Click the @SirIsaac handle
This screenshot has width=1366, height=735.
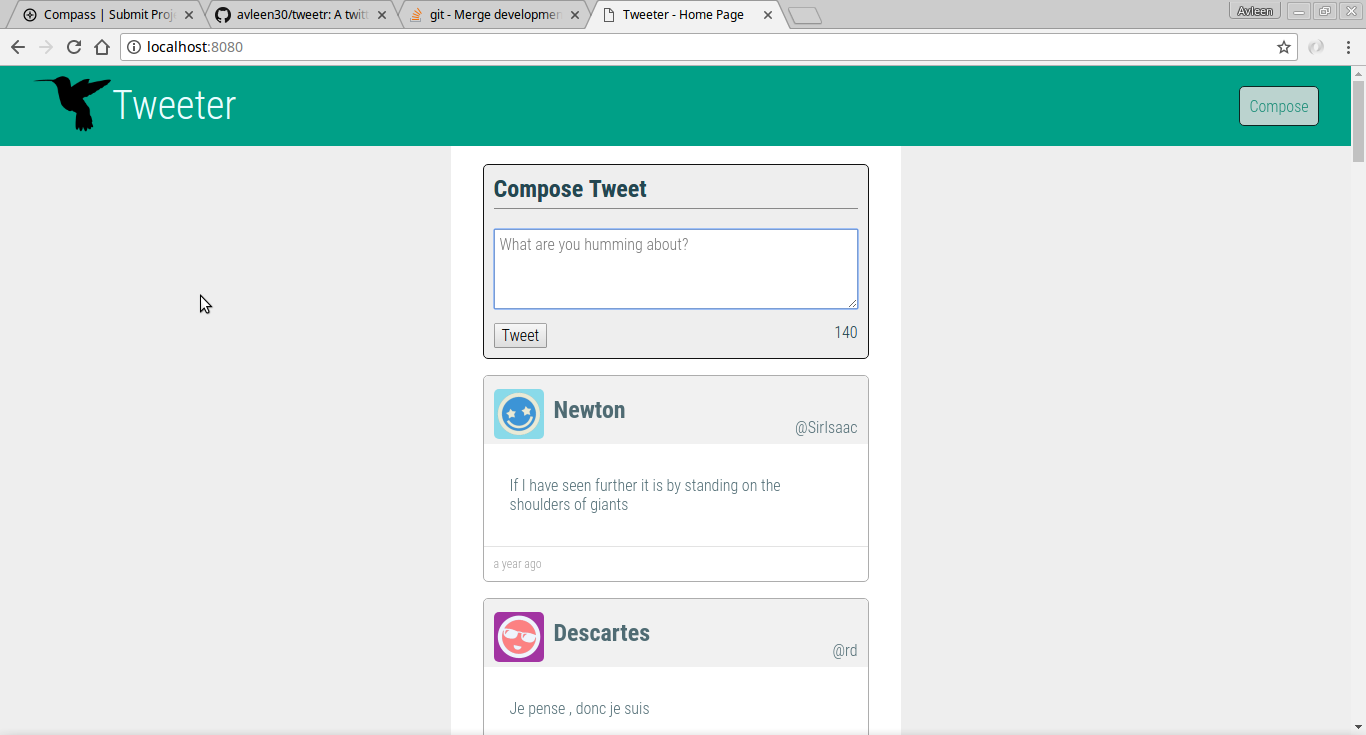click(826, 428)
